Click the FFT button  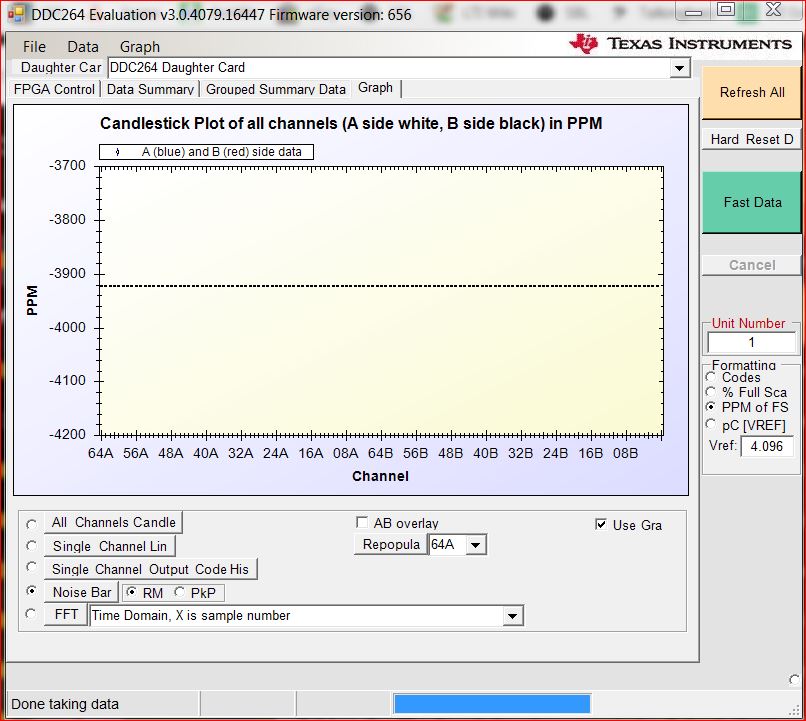click(x=66, y=615)
